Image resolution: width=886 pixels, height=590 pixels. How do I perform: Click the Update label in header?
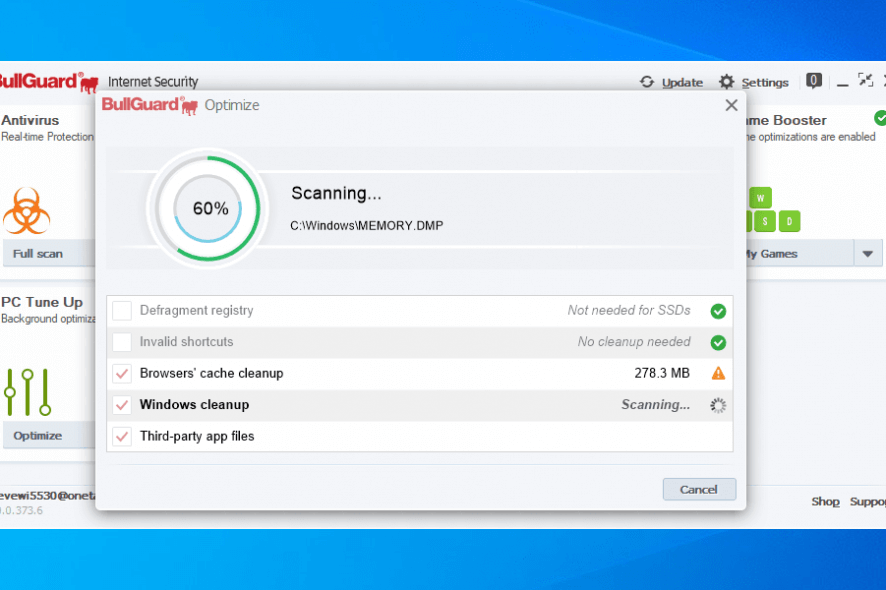coord(683,83)
